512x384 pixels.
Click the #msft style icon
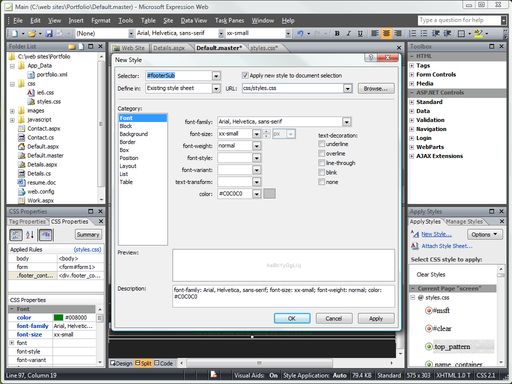[428, 311]
